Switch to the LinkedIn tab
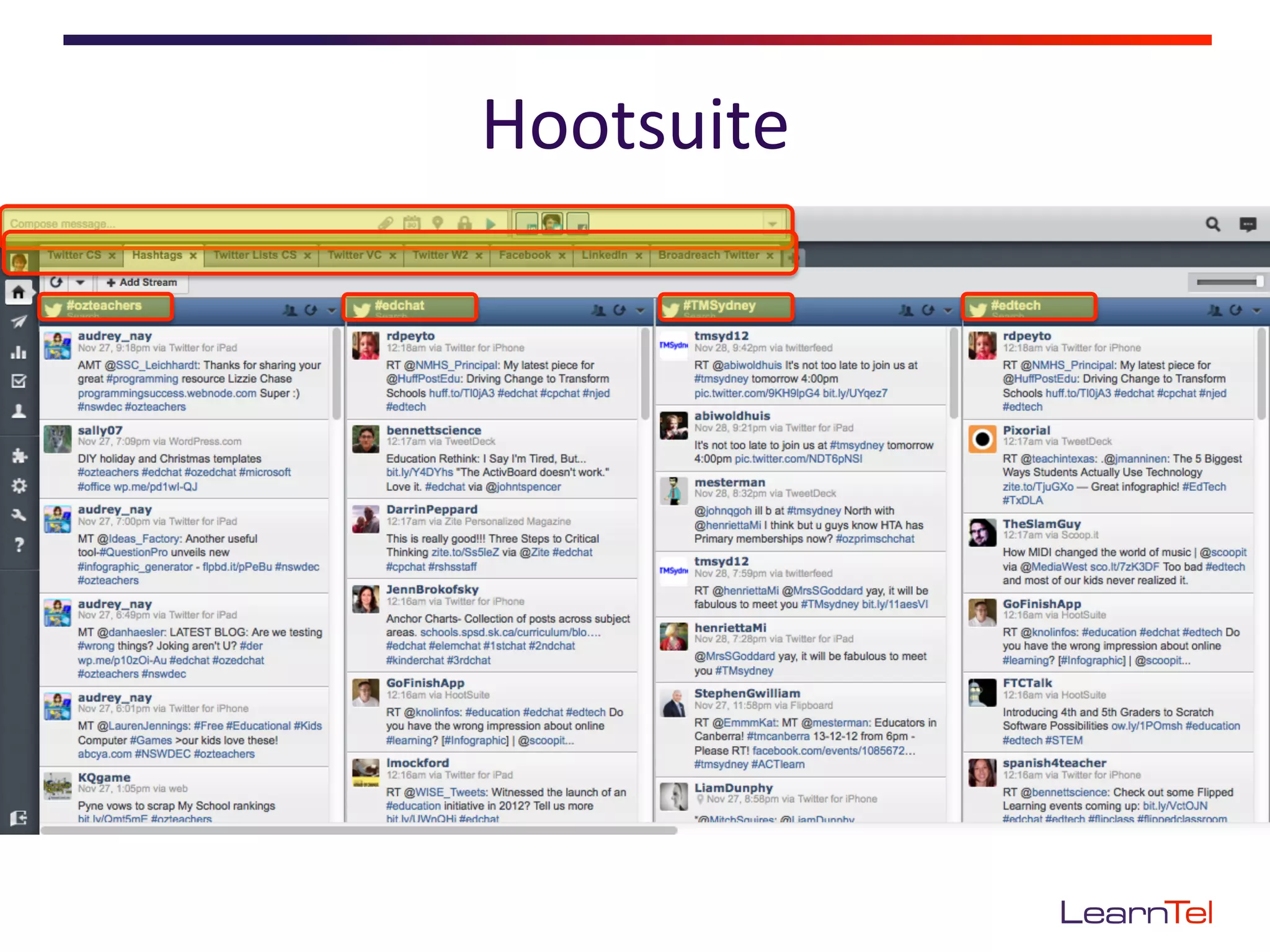This screenshot has width=1270, height=952. 604,255
